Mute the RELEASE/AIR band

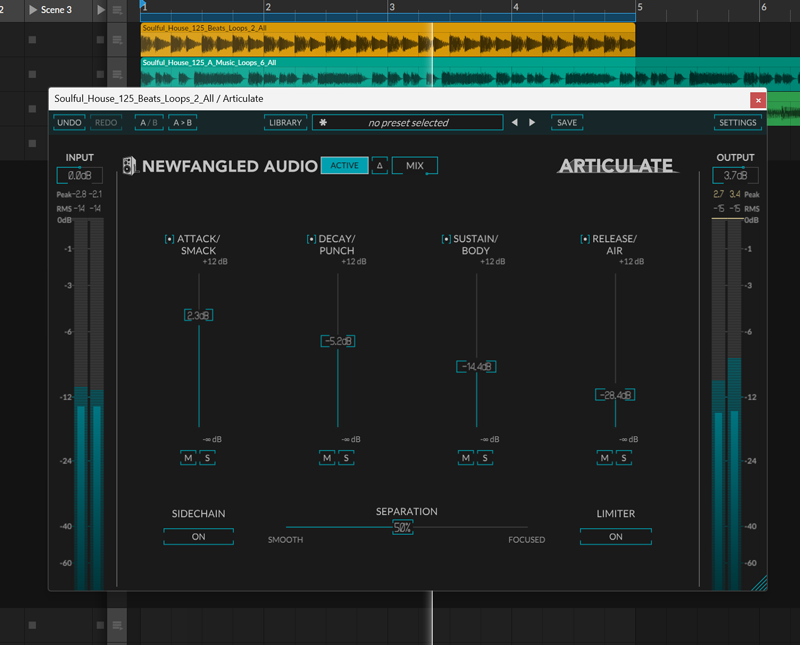tap(605, 458)
